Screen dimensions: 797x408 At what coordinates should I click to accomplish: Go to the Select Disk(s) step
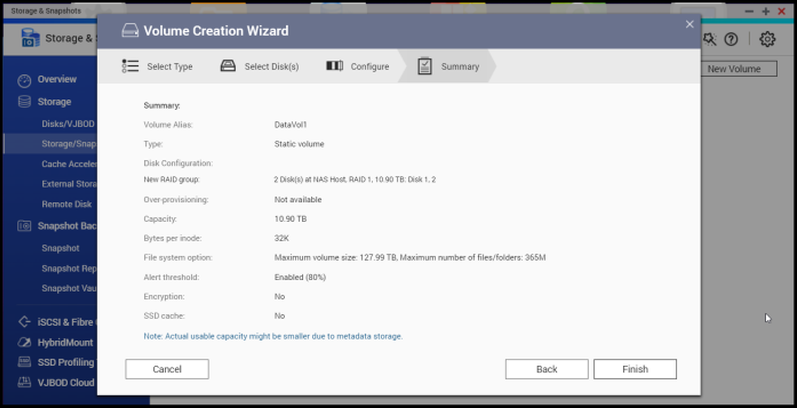click(259, 67)
